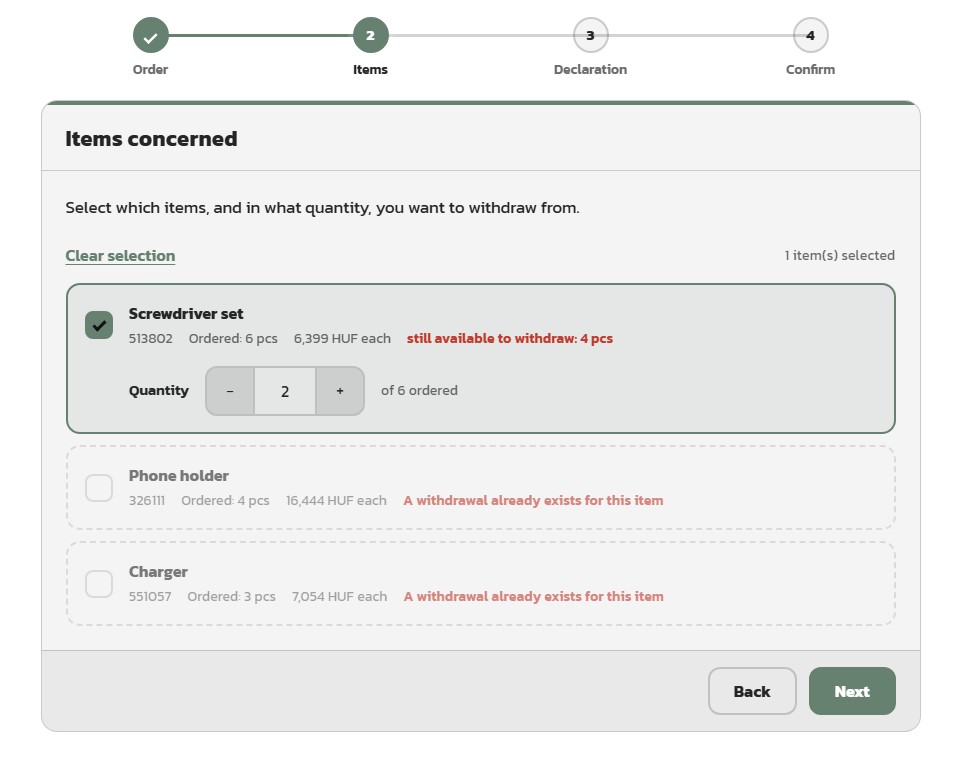Click Phone holder's withdrawal already exists warning

(x=533, y=501)
